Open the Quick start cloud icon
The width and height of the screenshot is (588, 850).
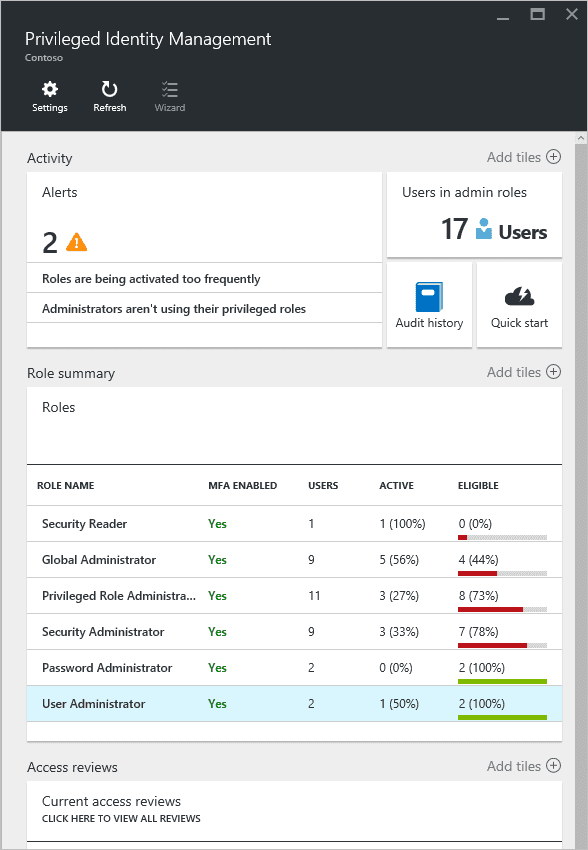[x=519, y=297]
